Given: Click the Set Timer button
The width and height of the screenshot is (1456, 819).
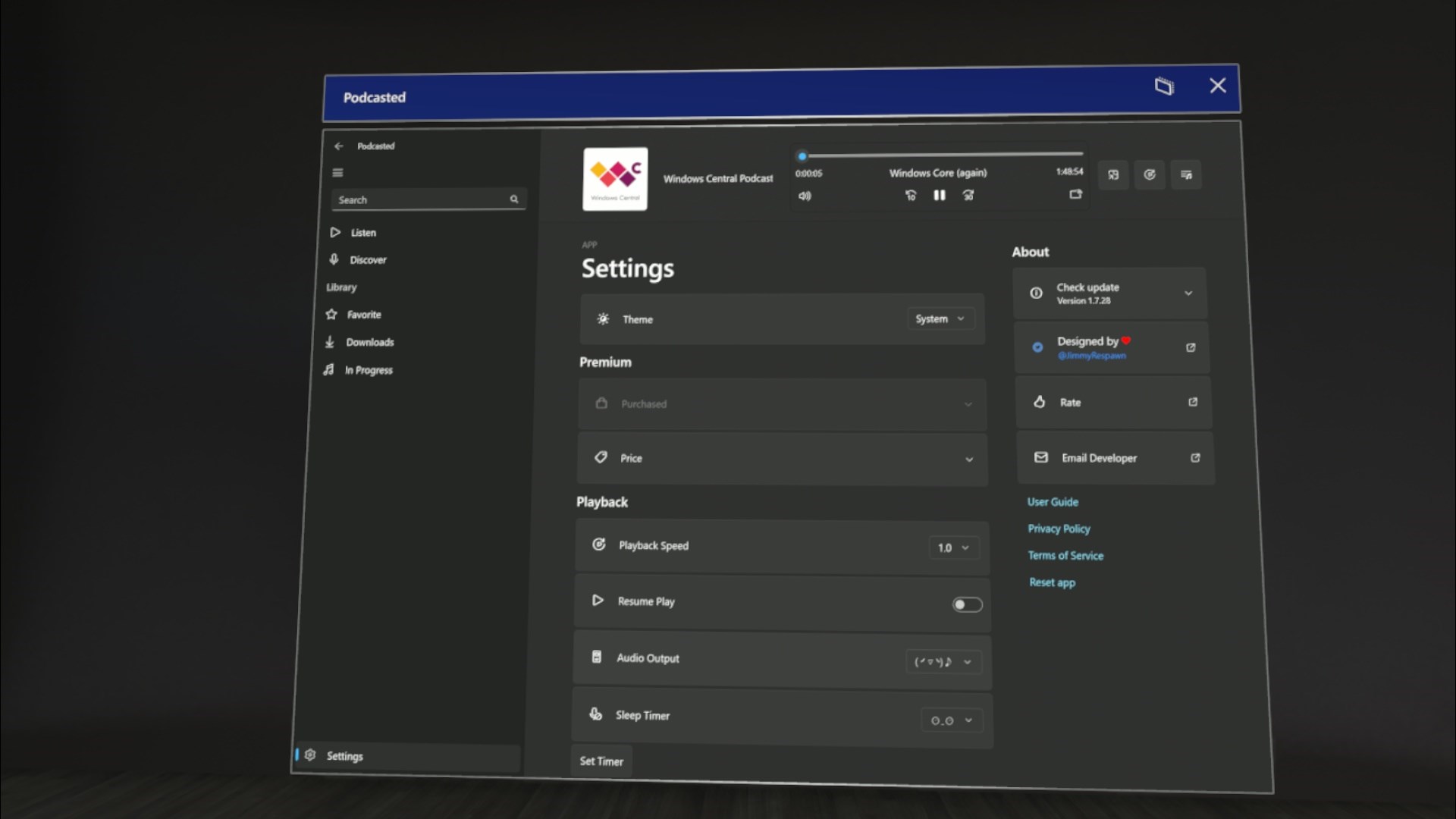Looking at the screenshot, I should [601, 761].
